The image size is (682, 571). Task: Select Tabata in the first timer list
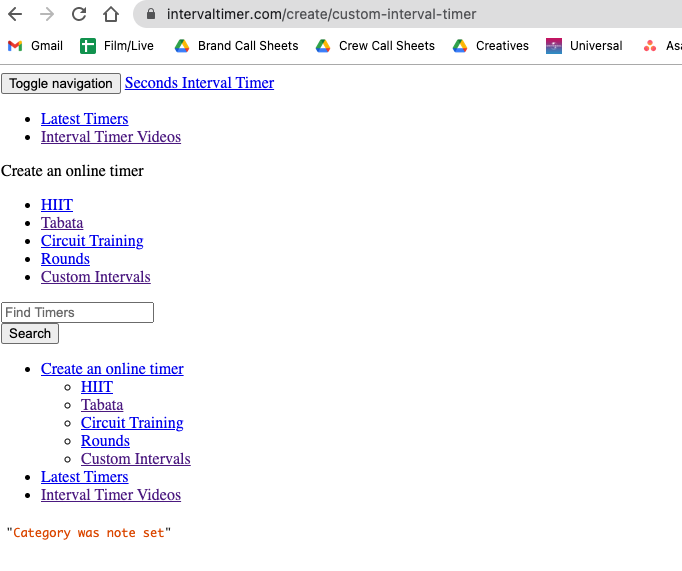point(62,223)
